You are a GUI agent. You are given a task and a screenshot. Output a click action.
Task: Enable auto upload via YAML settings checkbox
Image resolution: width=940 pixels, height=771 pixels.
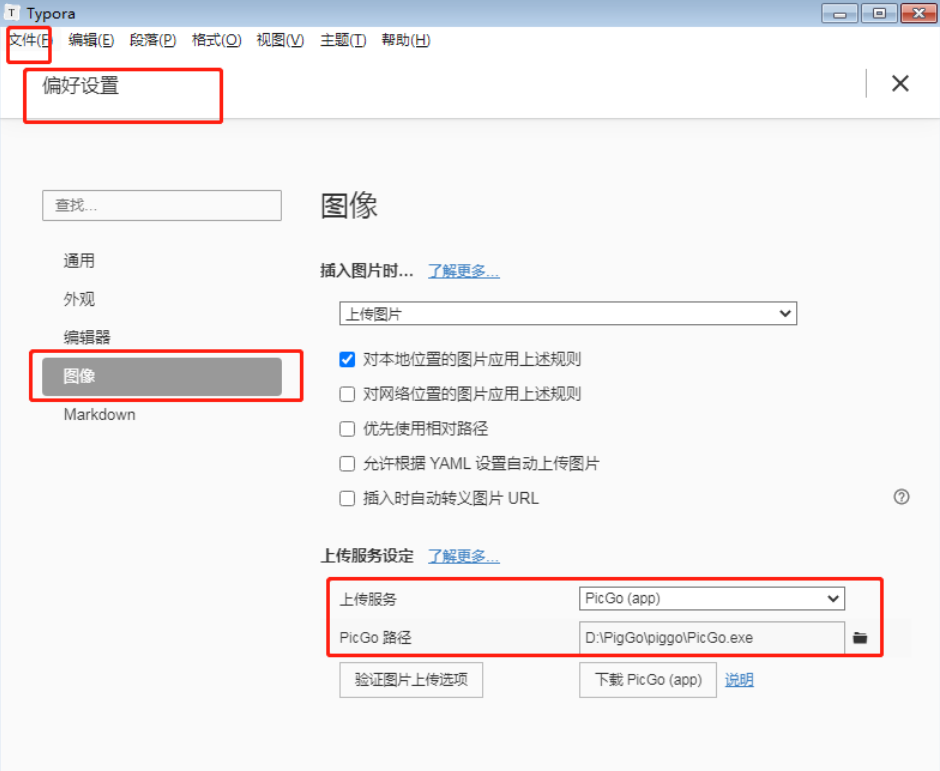[347, 463]
